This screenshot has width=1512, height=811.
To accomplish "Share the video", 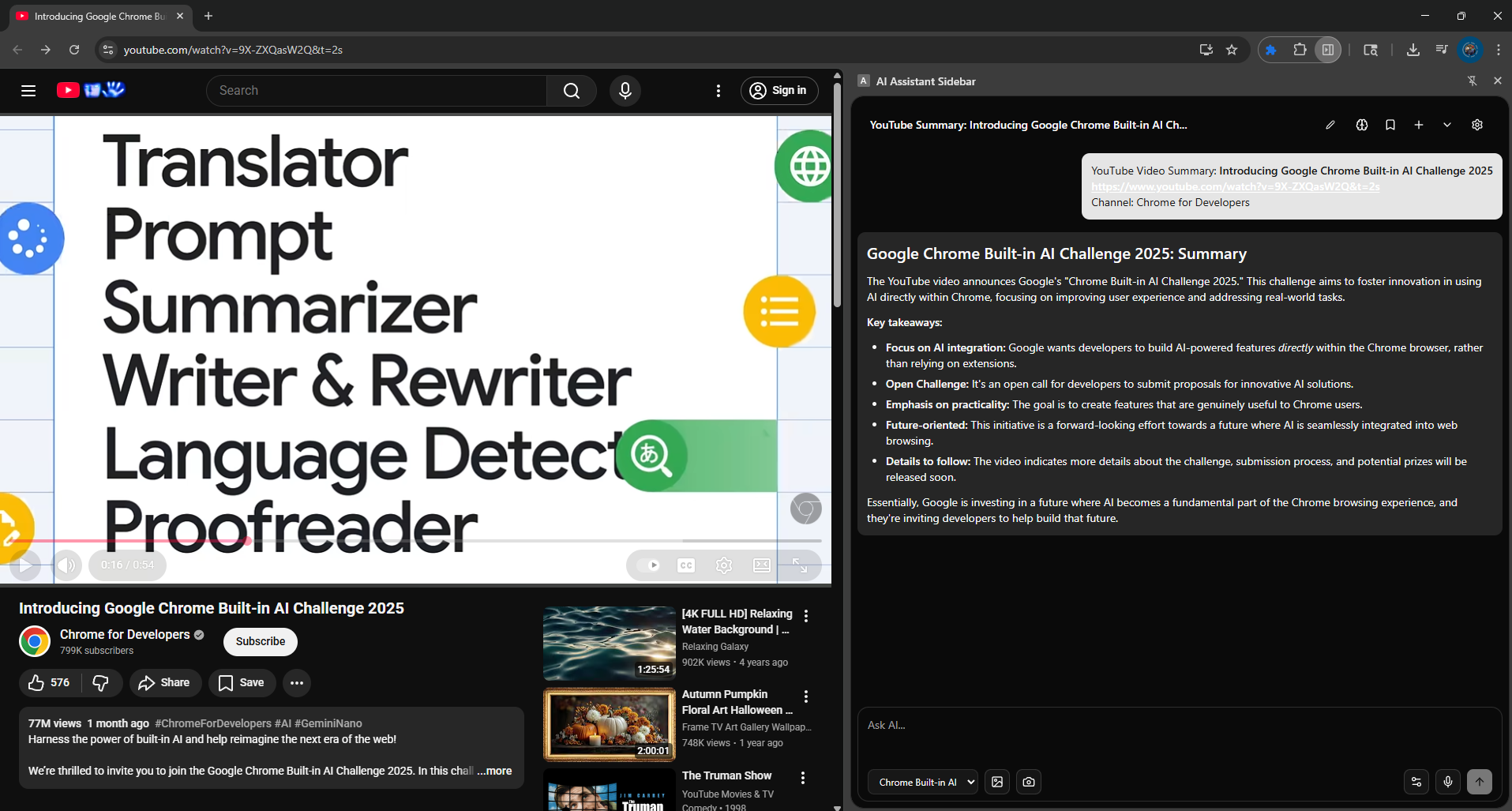I will pyautogui.click(x=165, y=683).
